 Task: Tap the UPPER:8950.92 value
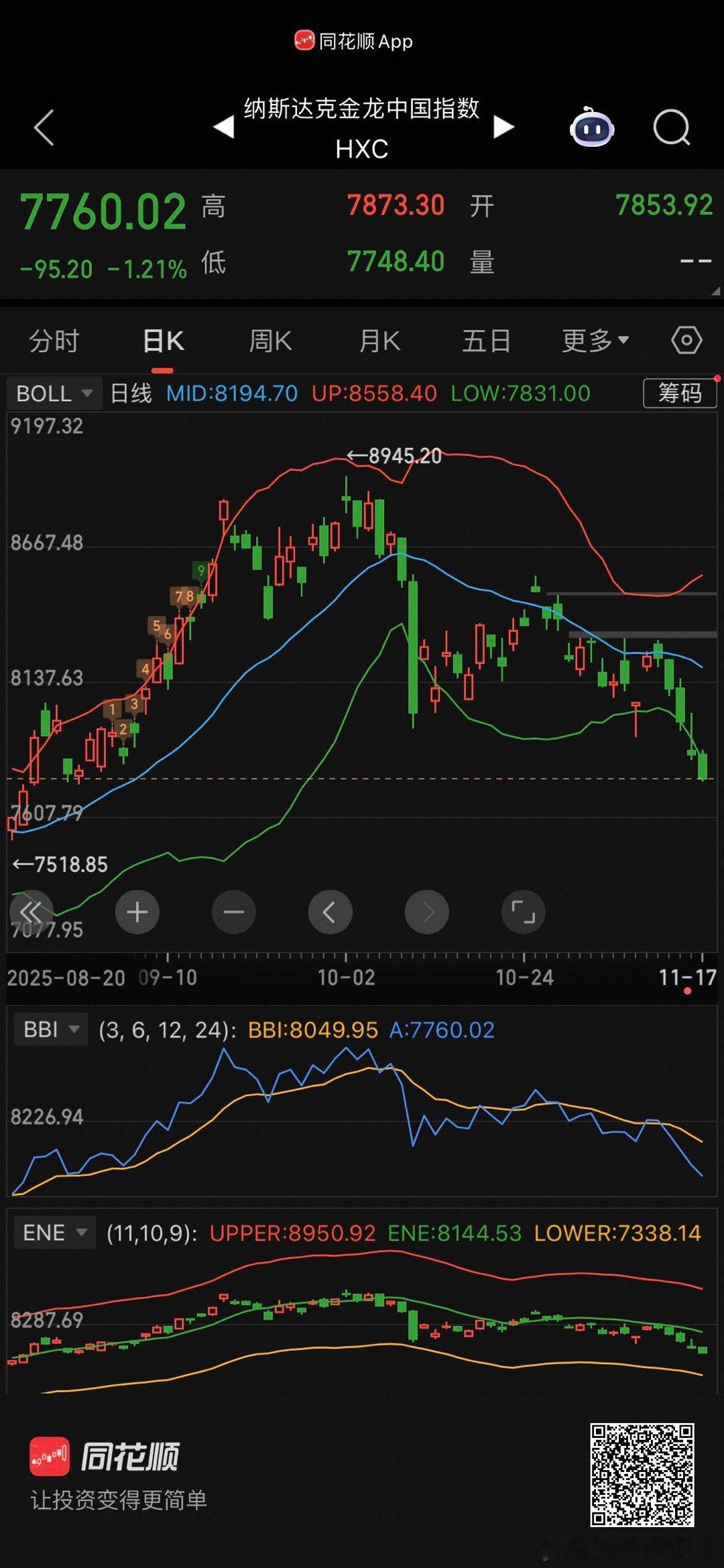pos(293,1233)
